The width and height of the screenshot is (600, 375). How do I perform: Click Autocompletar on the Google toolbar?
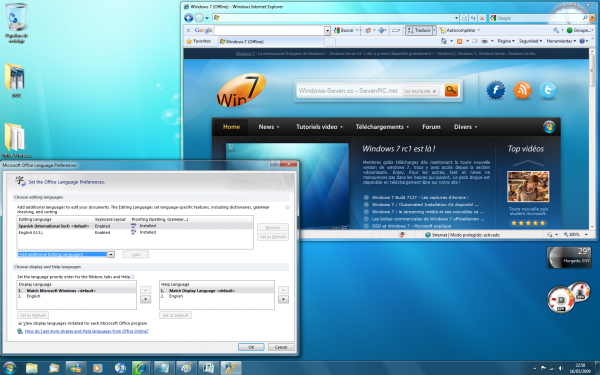point(459,30)
